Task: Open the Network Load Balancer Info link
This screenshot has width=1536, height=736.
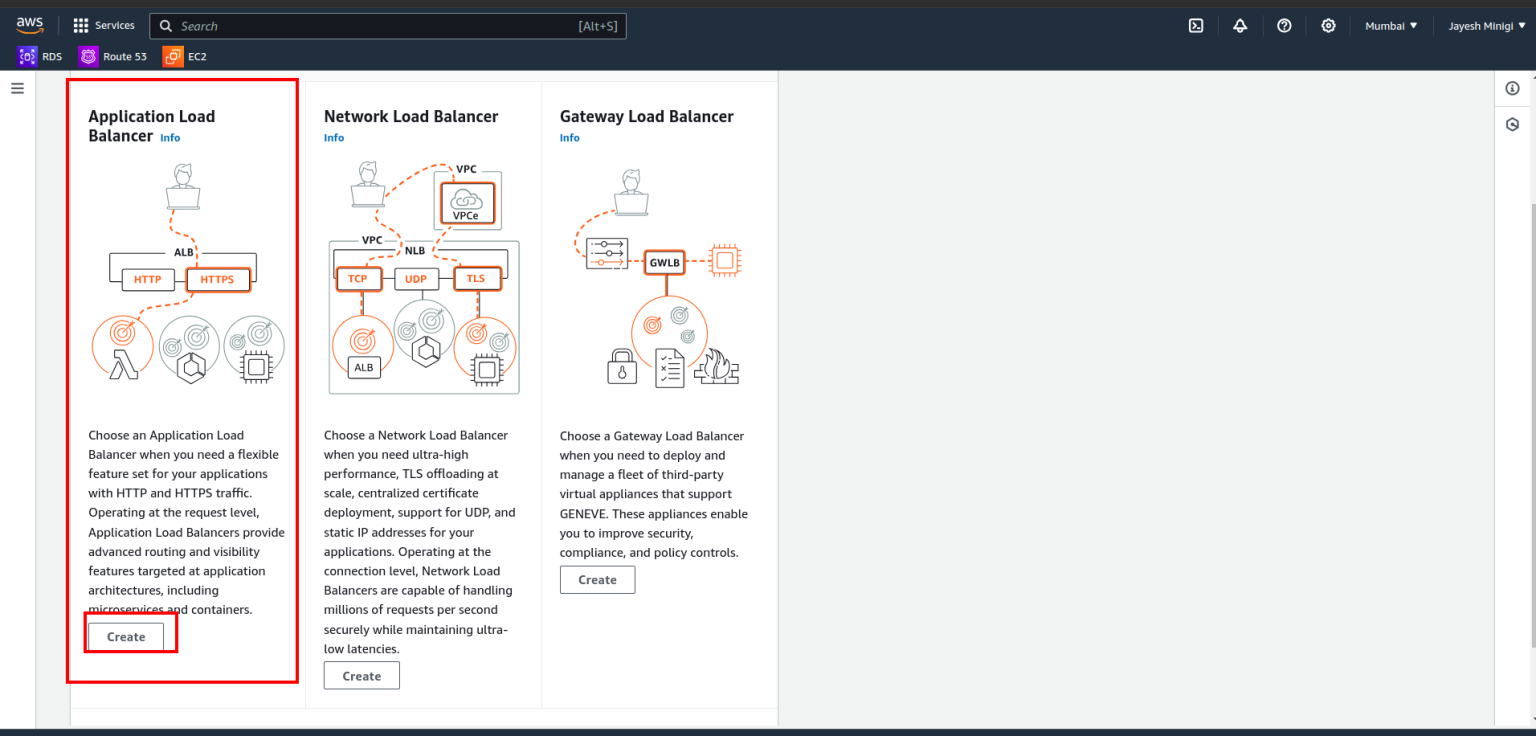Action: tap(333, 137)
